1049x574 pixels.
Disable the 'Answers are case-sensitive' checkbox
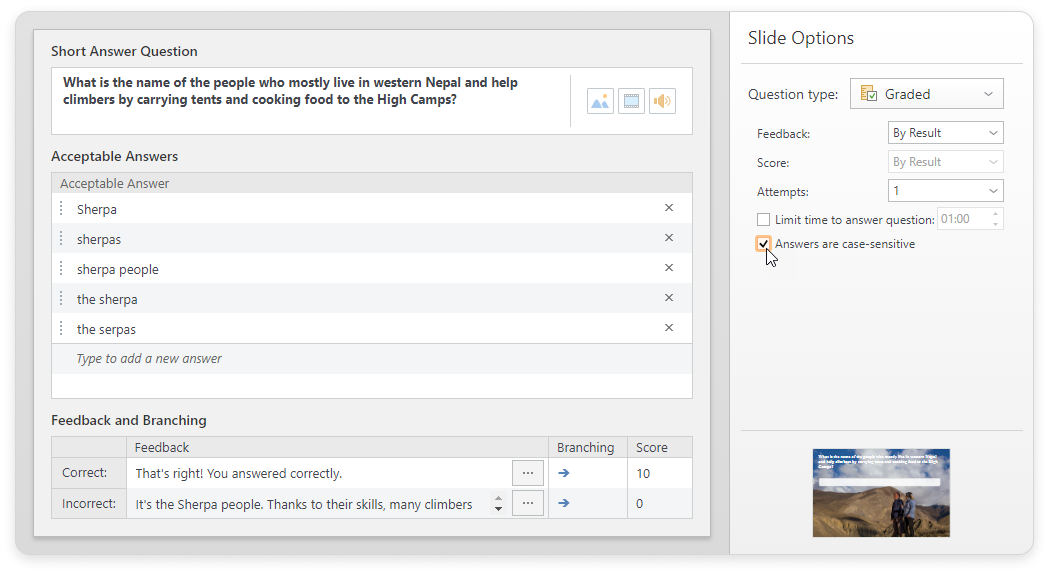click(764, 244)
